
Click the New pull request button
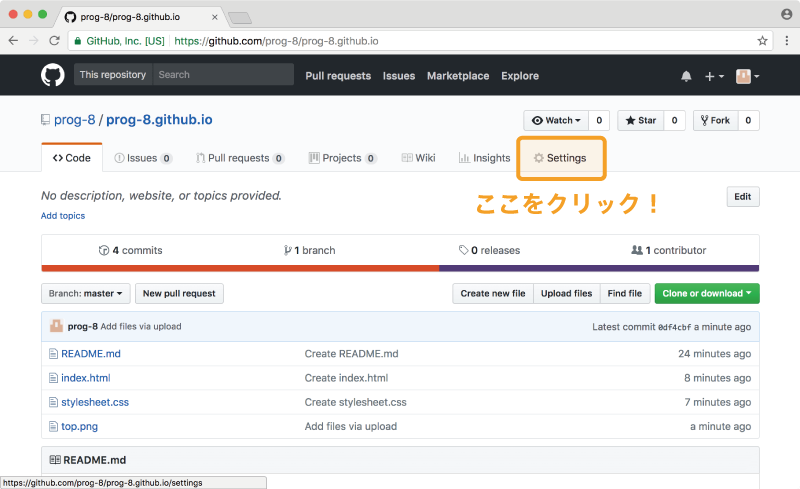pos(179,294)
